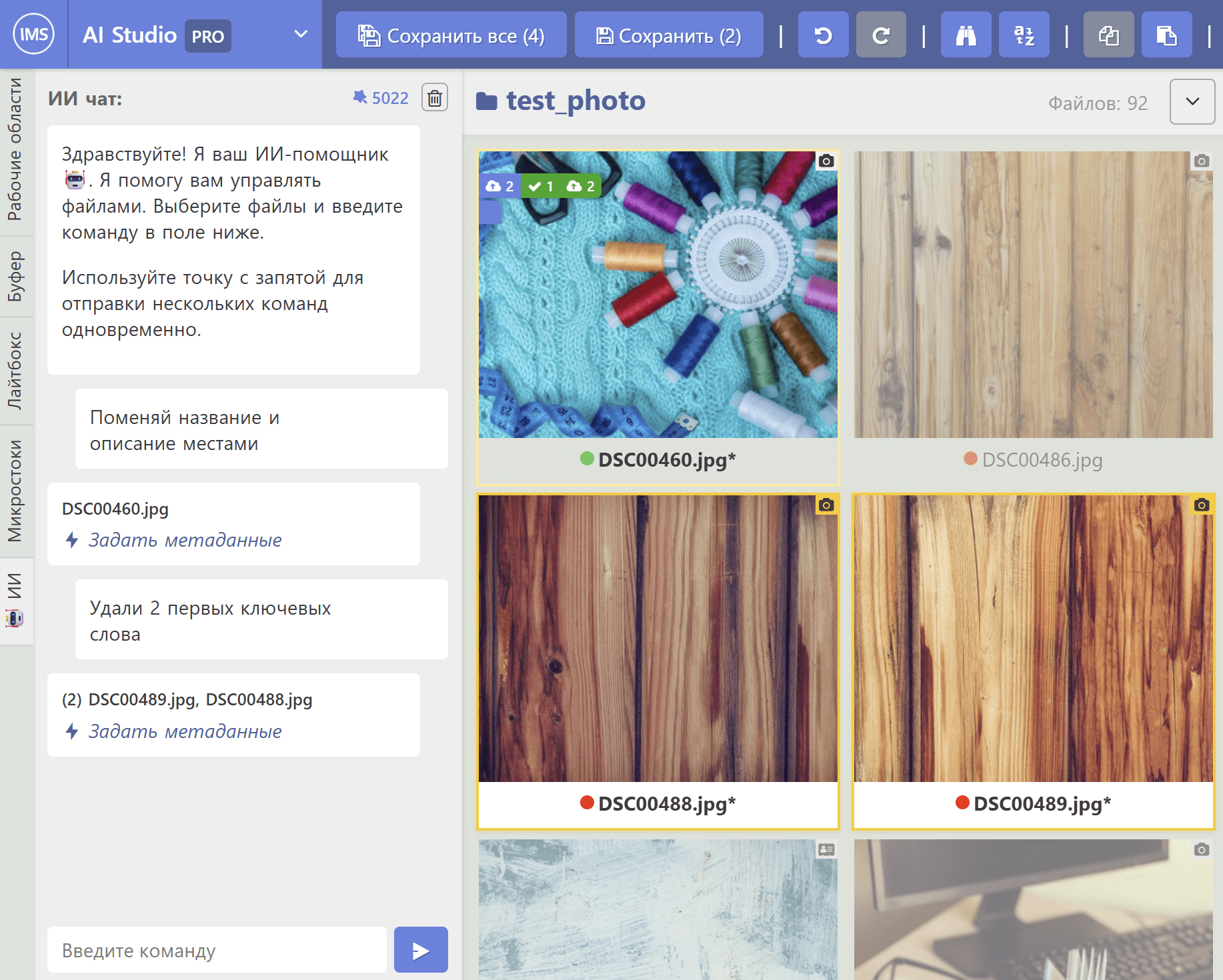Open search with the binoculars icon
The height and width of the screenshot is (980, 1223).
pyautogui.click(x=966, y=35)
